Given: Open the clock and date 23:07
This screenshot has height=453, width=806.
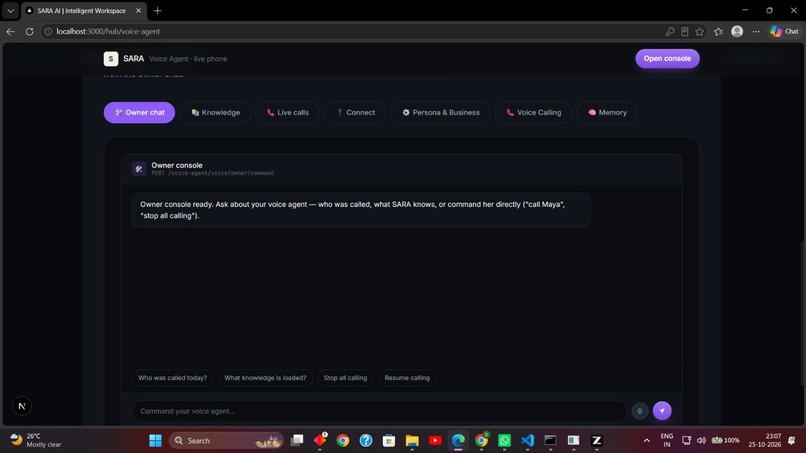Looking at the screenshot, I should click(x=764, y=440).
